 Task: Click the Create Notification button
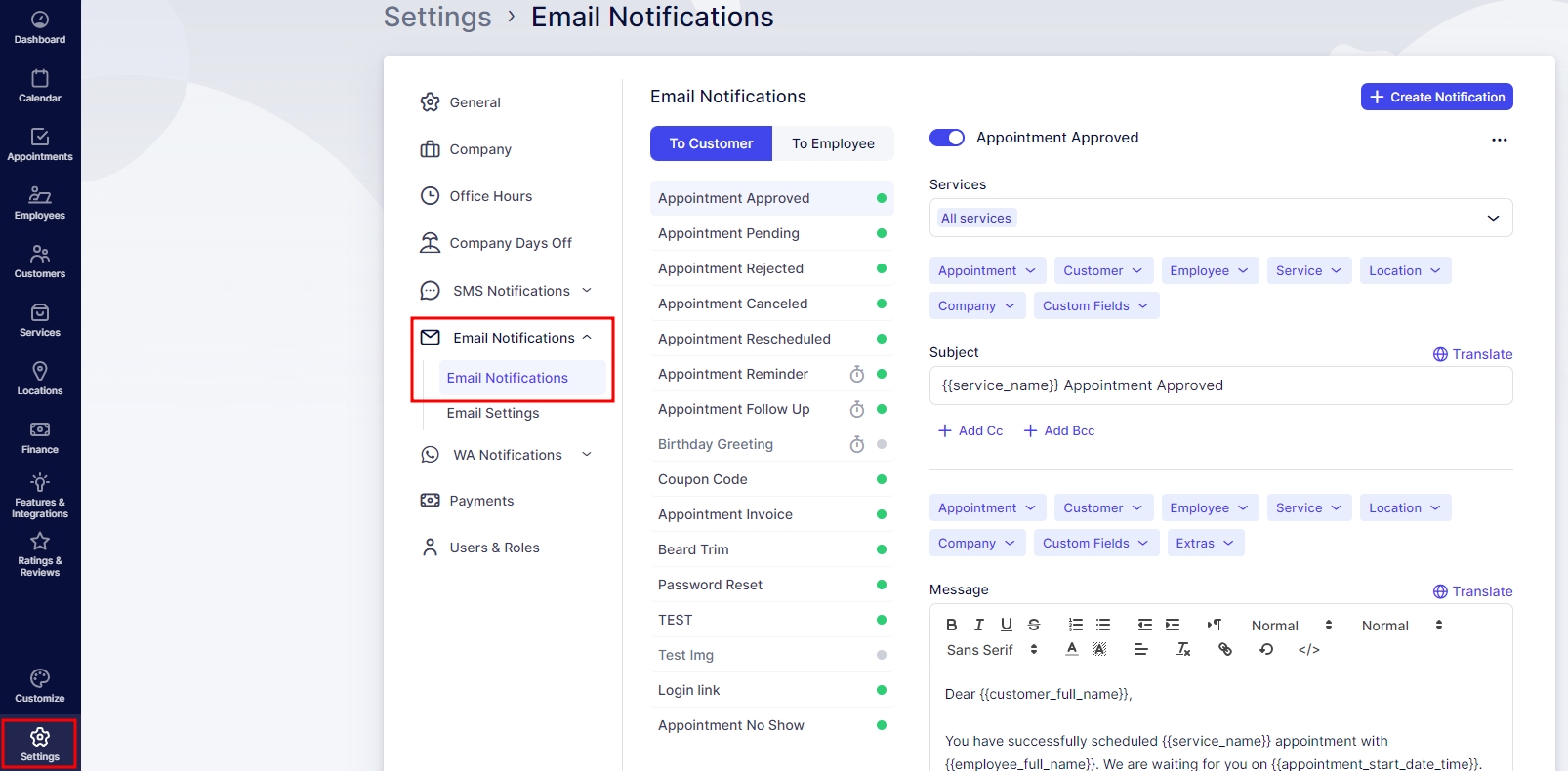[x=1436, y=97]
